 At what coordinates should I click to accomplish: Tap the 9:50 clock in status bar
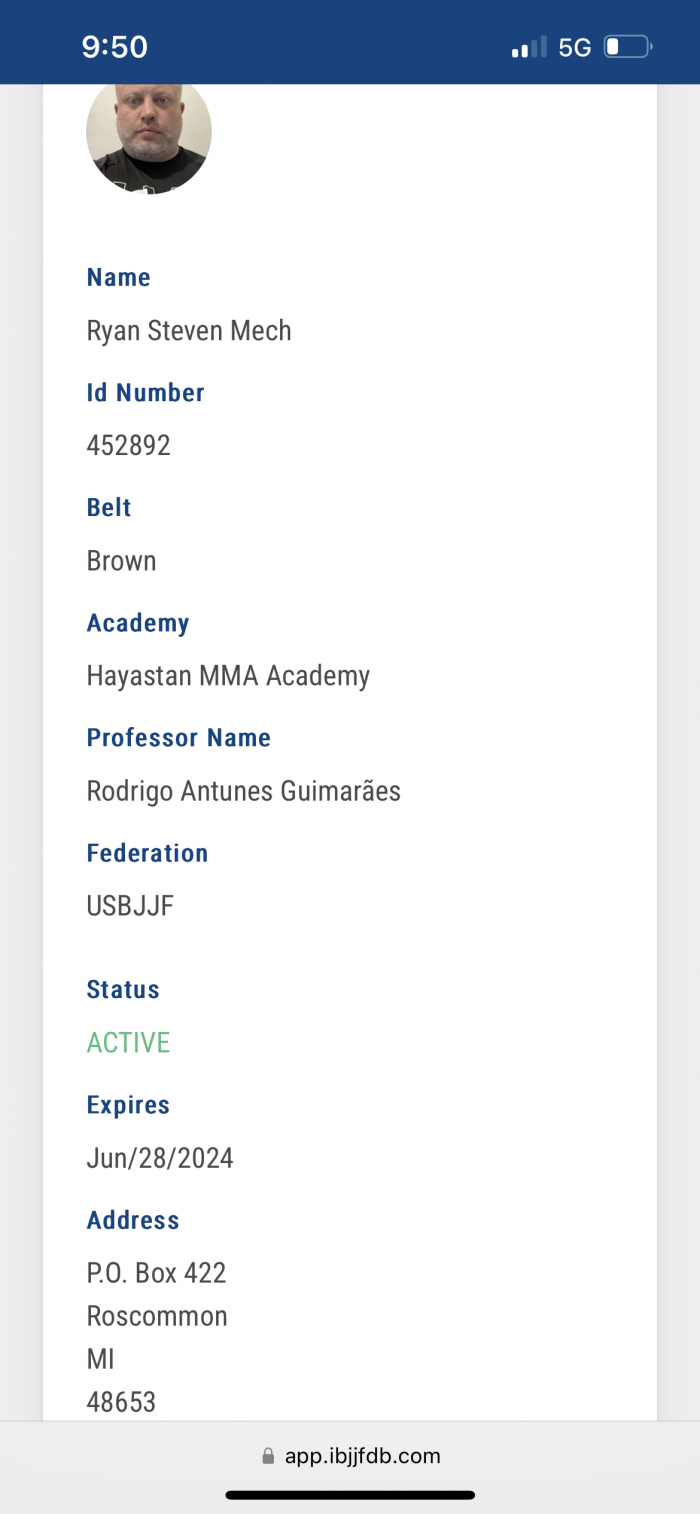(x=114, y=47)
